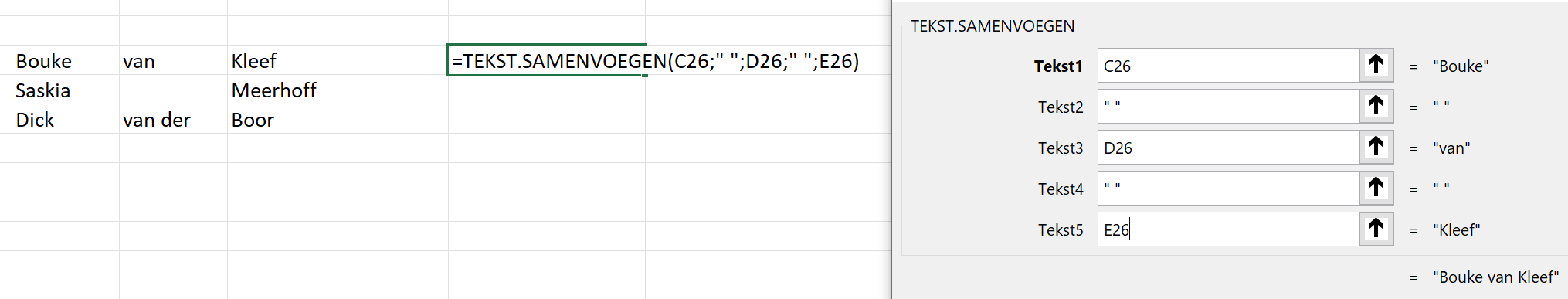
Task: Collapse dialog using Tekst1 range selector arrow
Action: tap(1376, 66)
